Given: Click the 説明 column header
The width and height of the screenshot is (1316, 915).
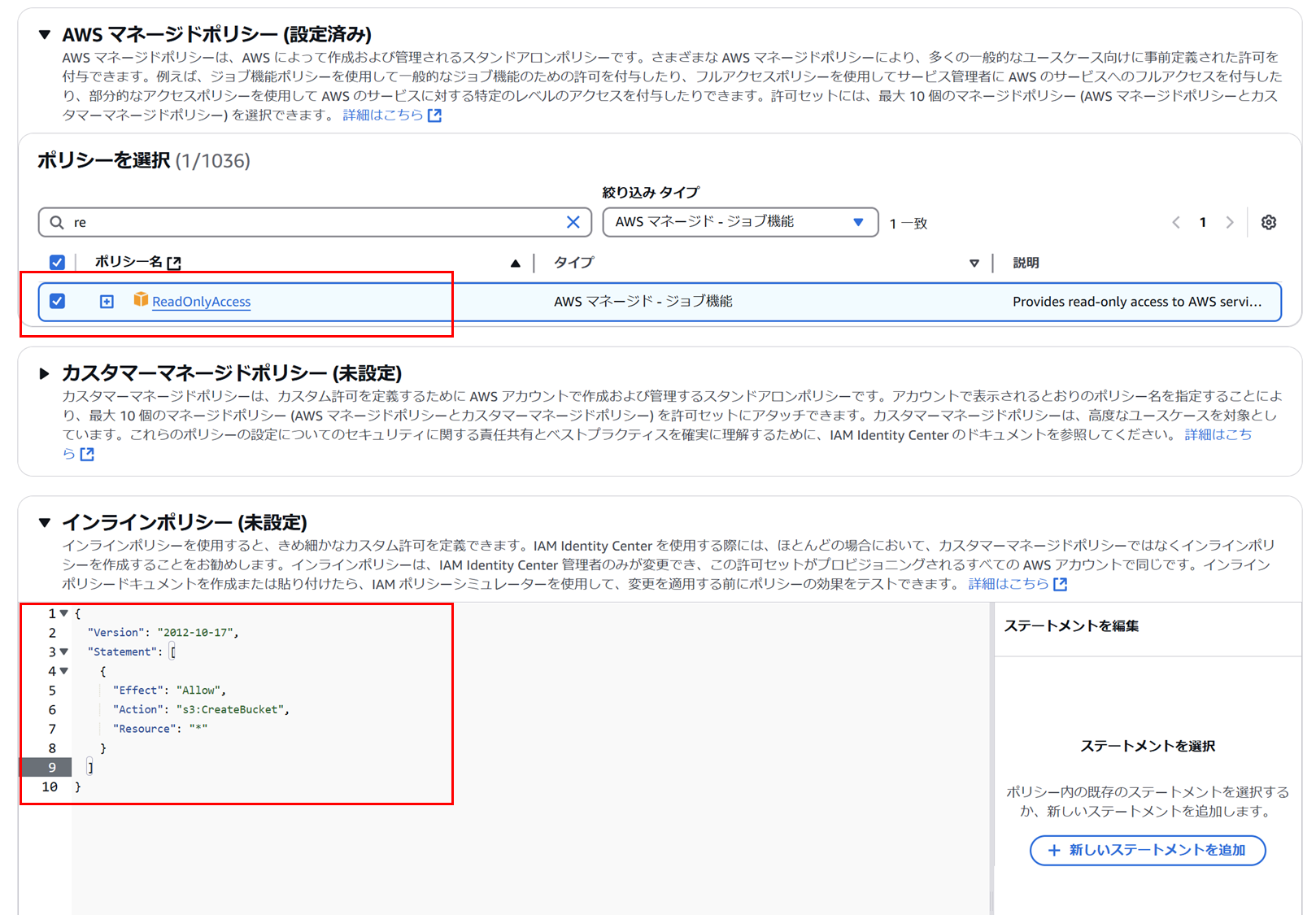Looking at the screenshot, I should (x=1026, y=263).
